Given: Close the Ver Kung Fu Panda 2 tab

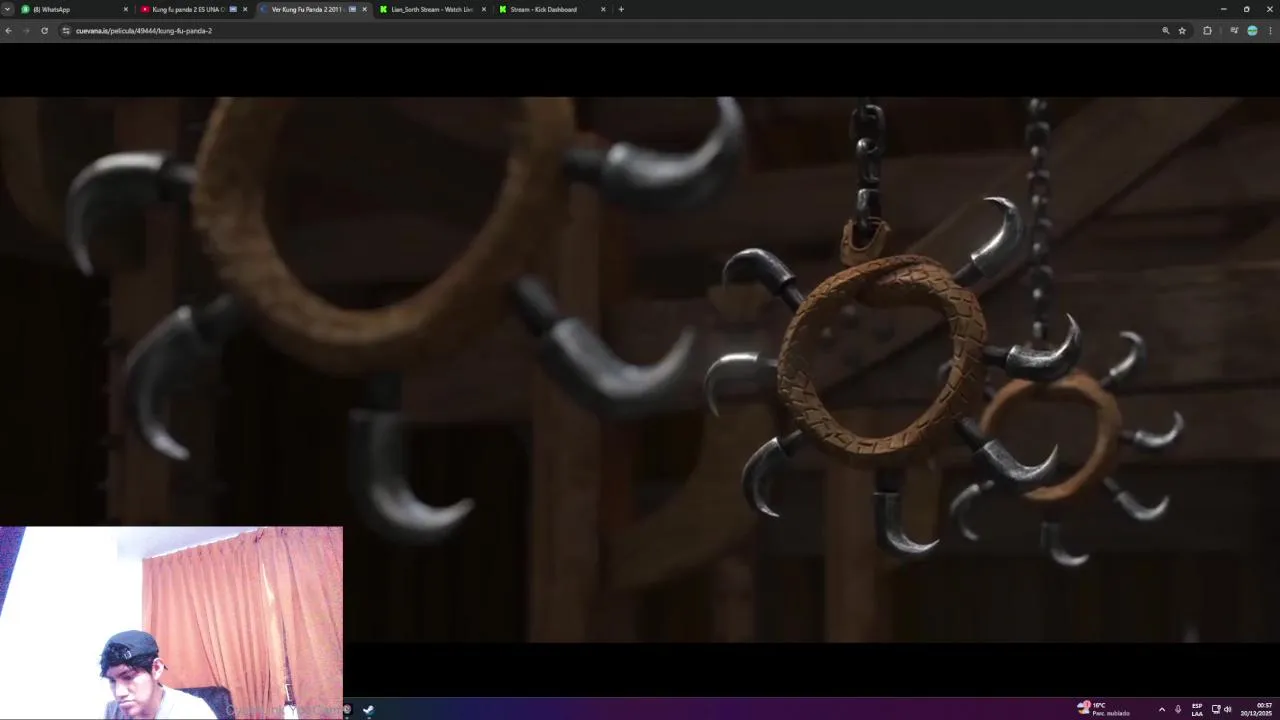Looking at the screenshot, I should point(364,9).
